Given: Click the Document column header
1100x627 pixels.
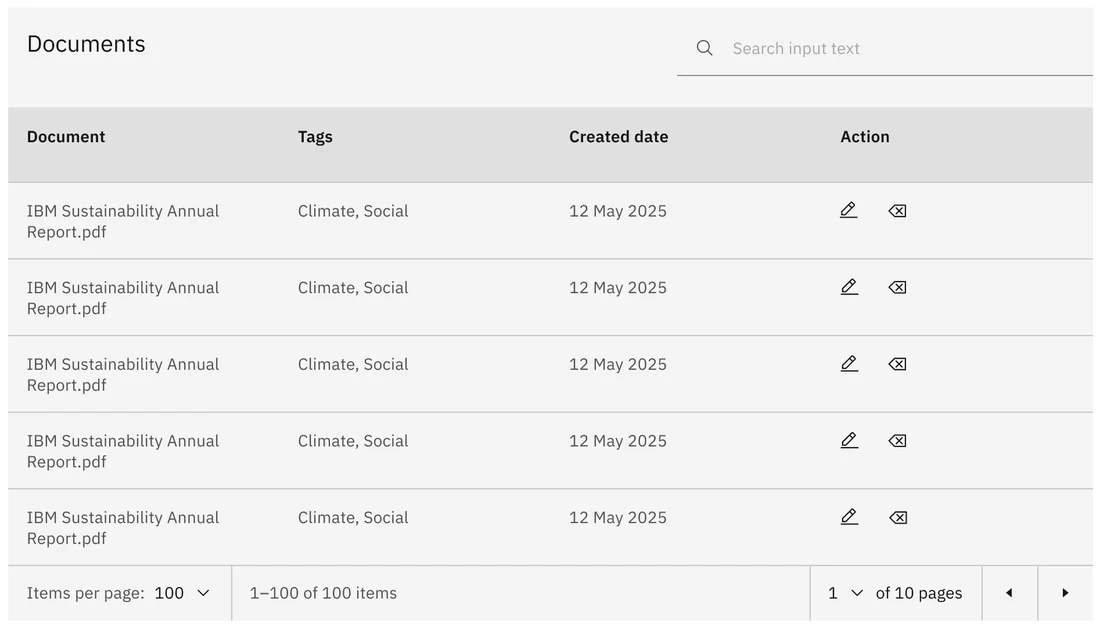Looking at the screenshot, I should tap(66, 137).
